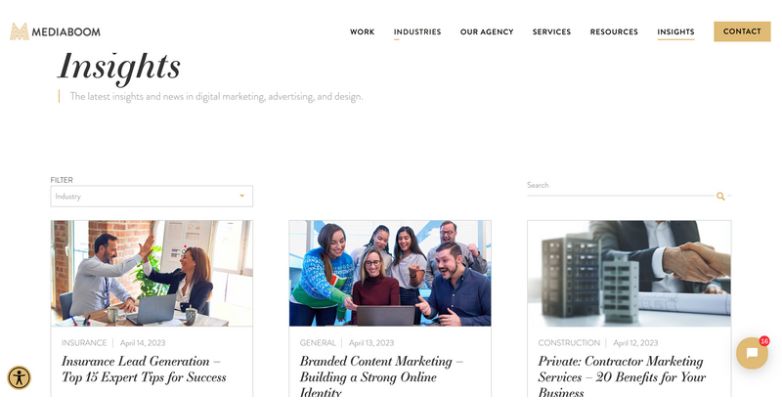
Task: Open the accessibility widget icon
Action: pos(19,378)
